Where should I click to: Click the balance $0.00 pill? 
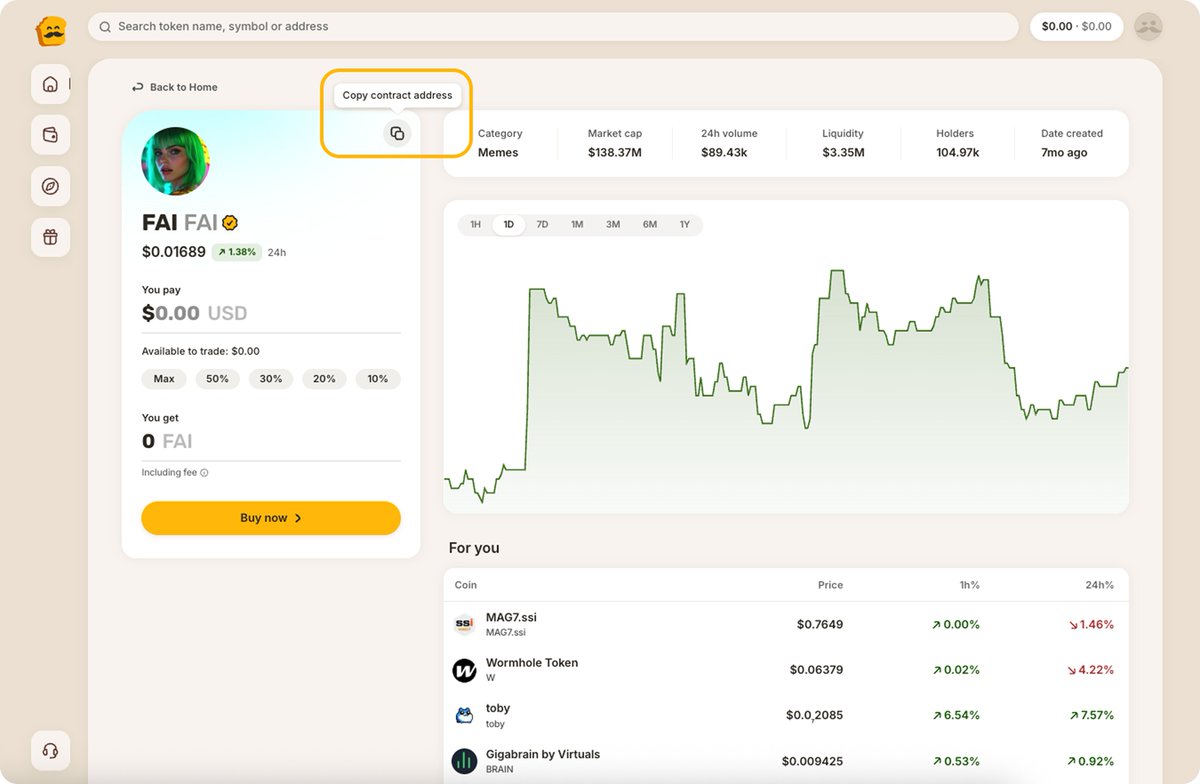click(1076, 27)
